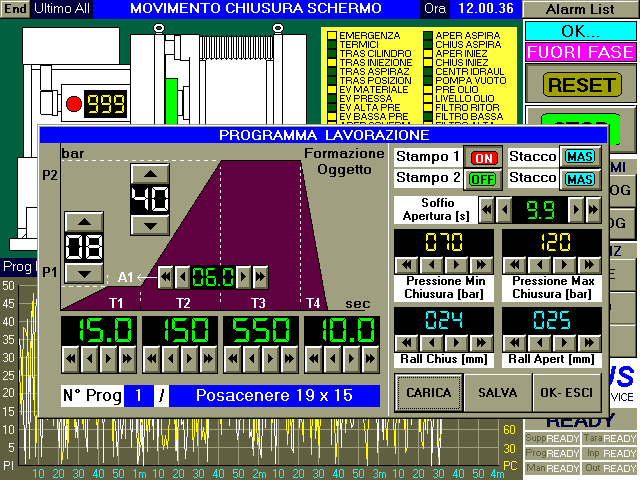Toggle Stampo 2 OFF switch
This screenshot has height=480, width=640.
(x=485, y=178)
